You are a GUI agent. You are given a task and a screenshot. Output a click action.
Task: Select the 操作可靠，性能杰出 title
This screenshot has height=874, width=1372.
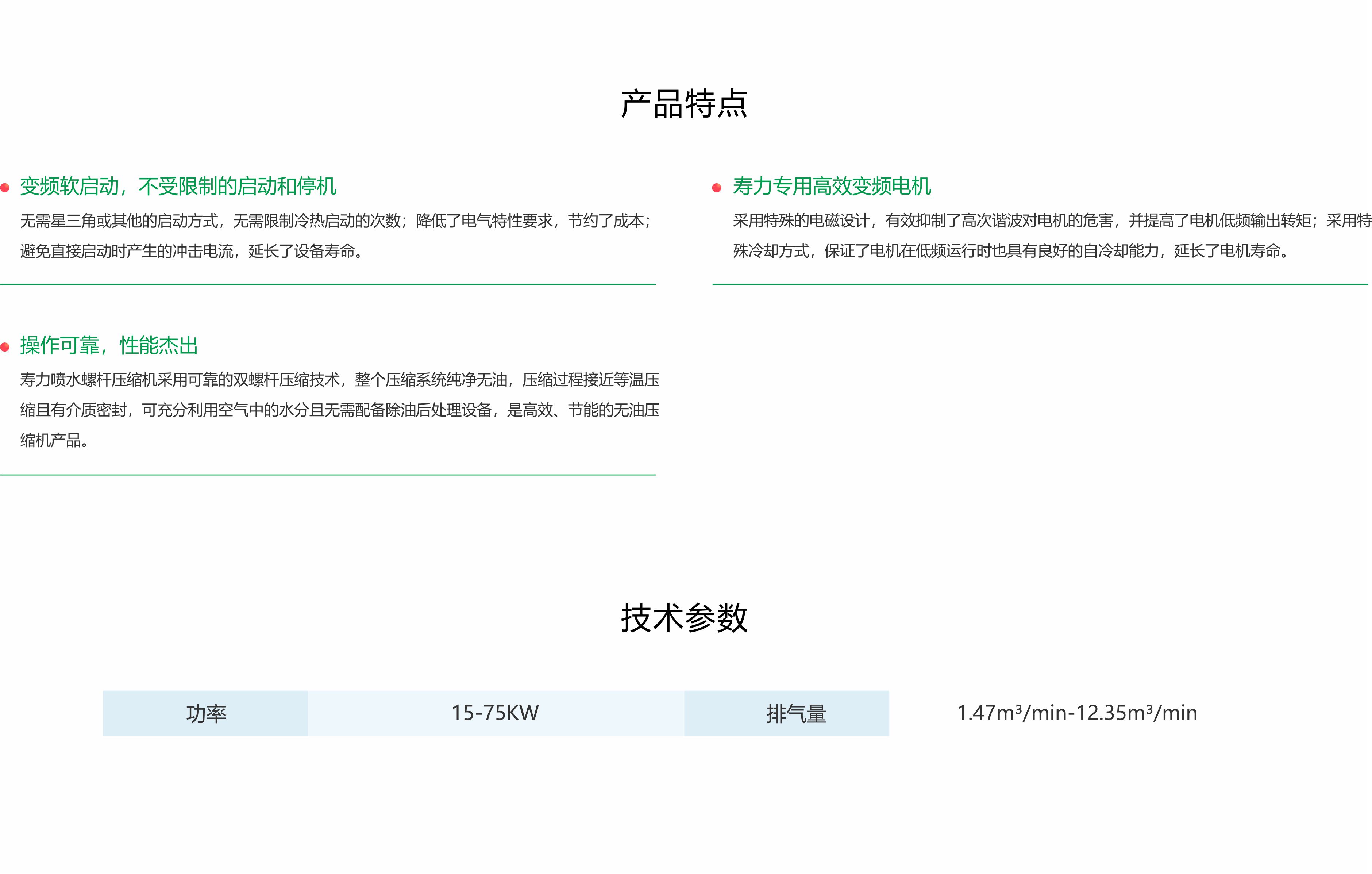(x=109, y=345)
